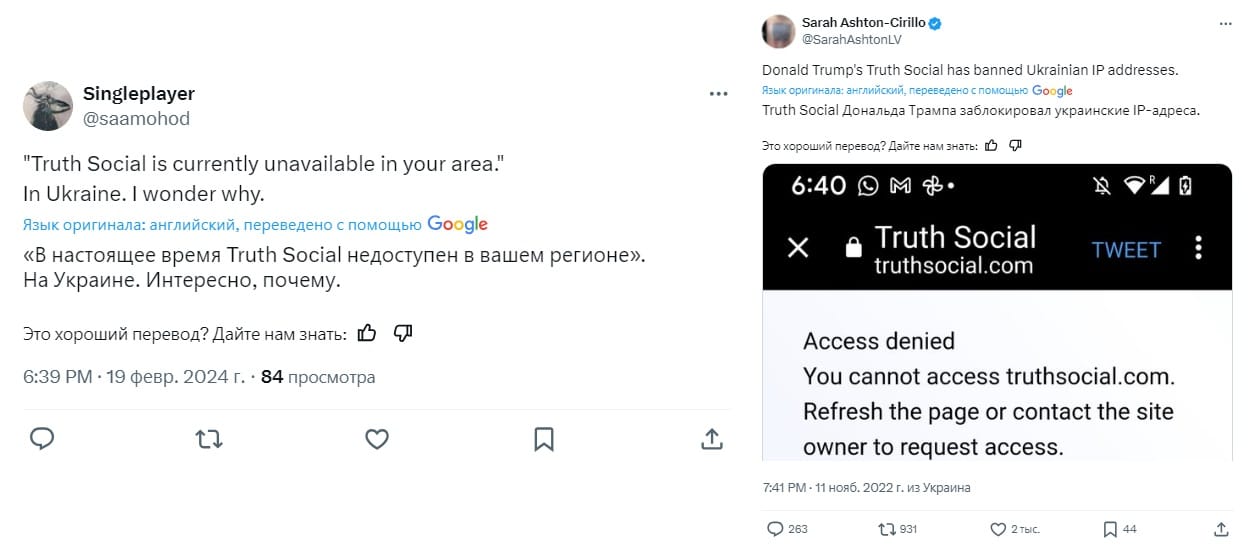Bookmark Singleplayer's tweet
The image size is (1252, 550).
pos(544,438)
